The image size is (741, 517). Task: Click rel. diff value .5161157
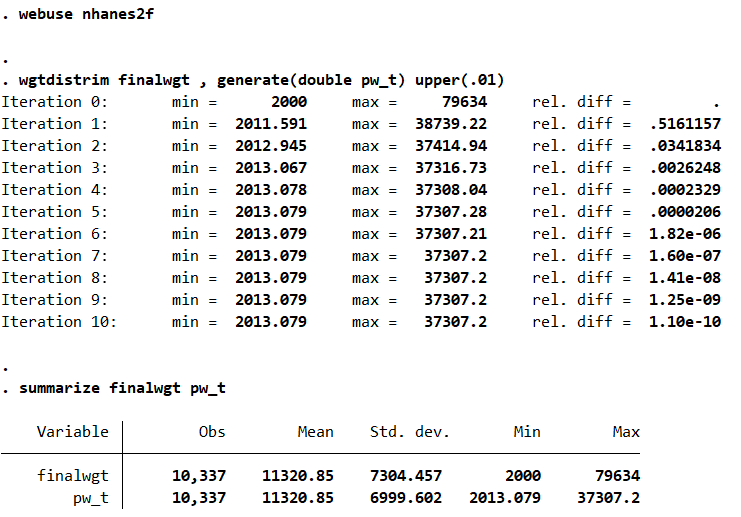(685, 124)
